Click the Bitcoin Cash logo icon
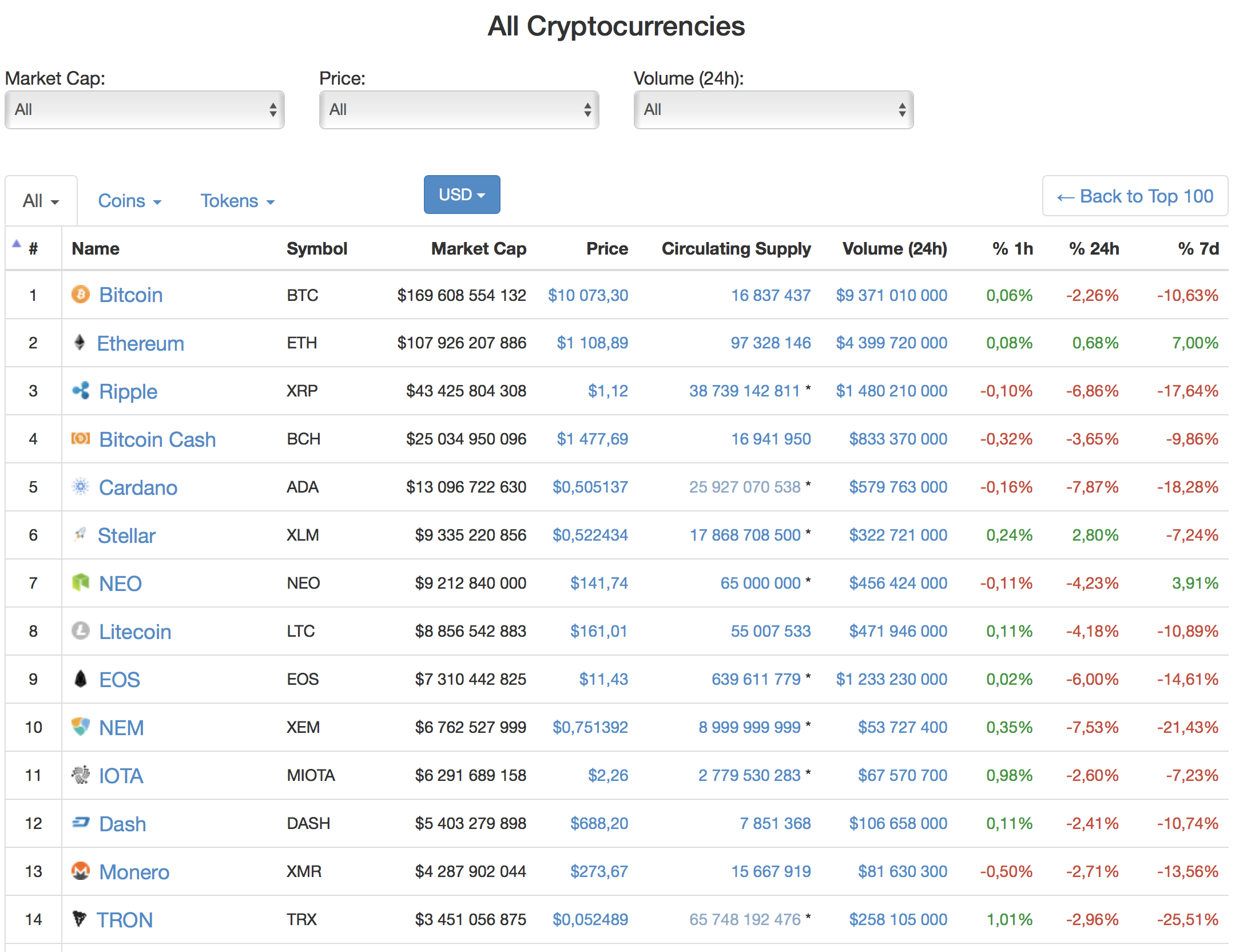The image size is (1247, 952). click(81, 439)
